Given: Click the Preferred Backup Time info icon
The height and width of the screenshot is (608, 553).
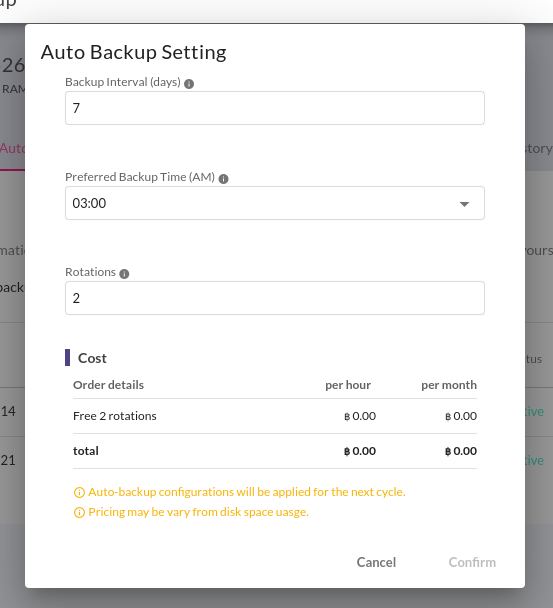Looking at the screenshot, I should (223, 179).
